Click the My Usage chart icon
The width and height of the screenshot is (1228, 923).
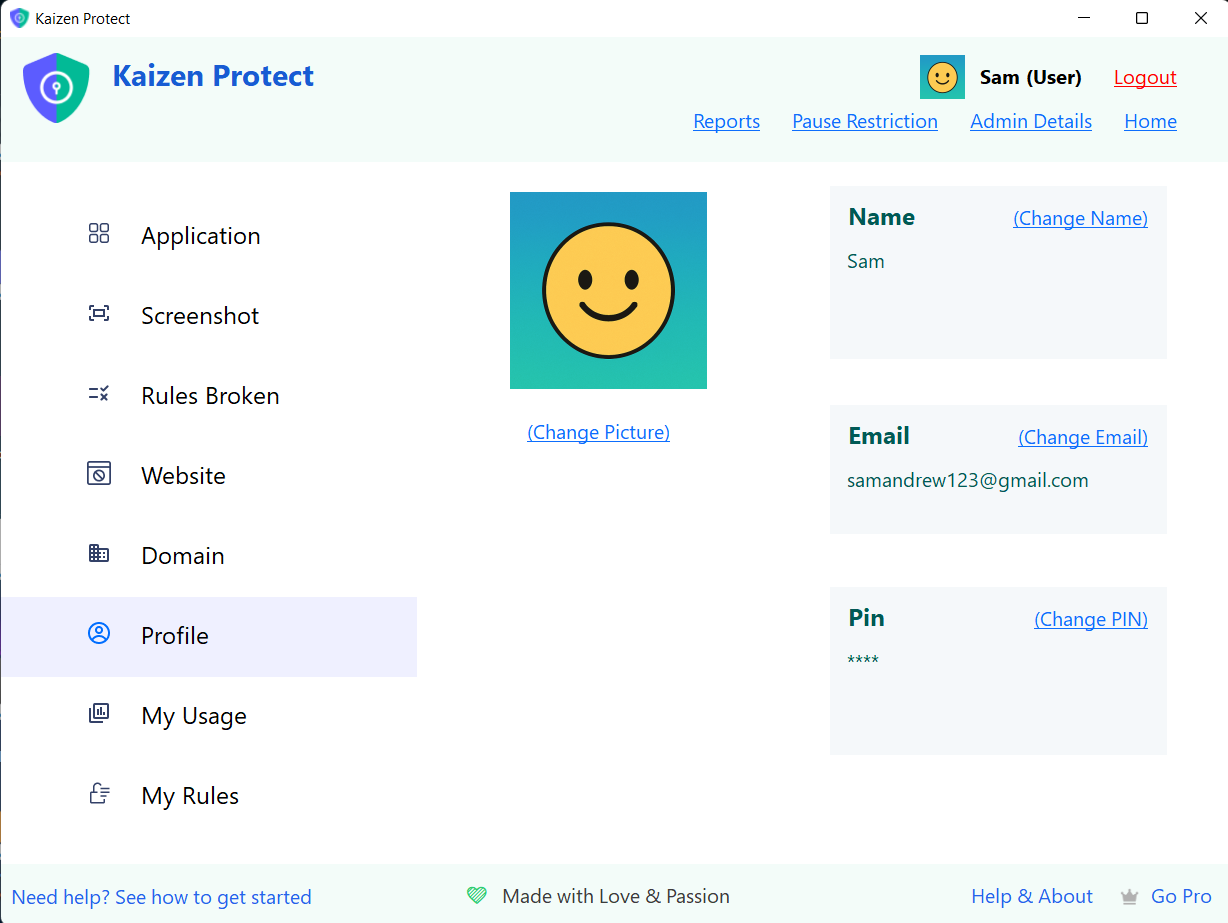pos(99,714)
